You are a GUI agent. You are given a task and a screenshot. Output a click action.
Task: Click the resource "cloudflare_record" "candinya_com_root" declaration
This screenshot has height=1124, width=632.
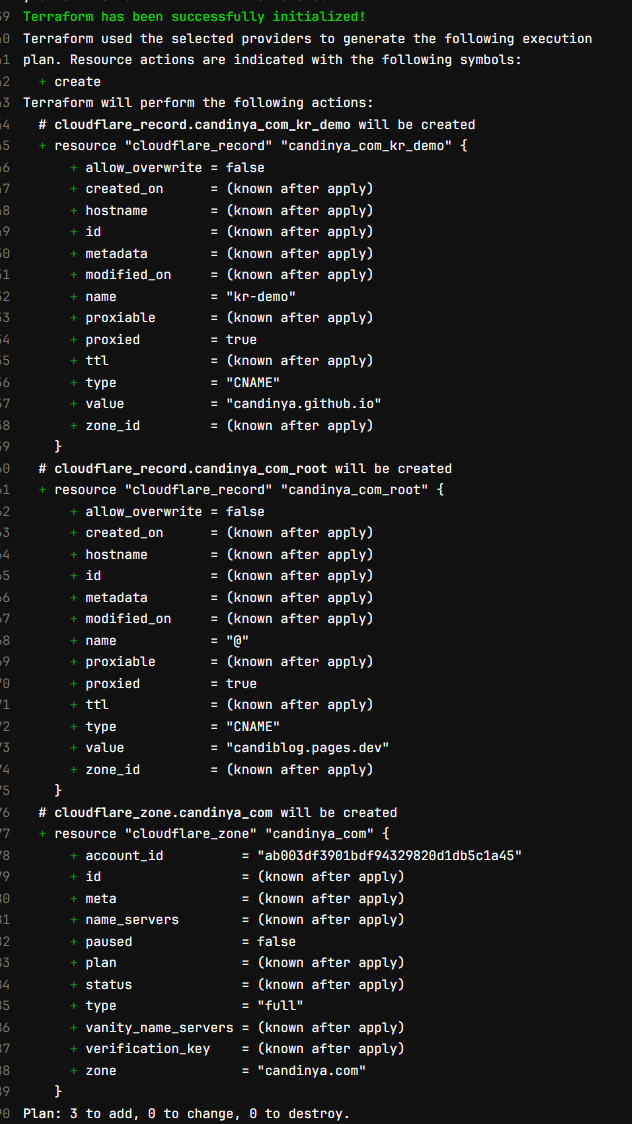tap(241, 490)
